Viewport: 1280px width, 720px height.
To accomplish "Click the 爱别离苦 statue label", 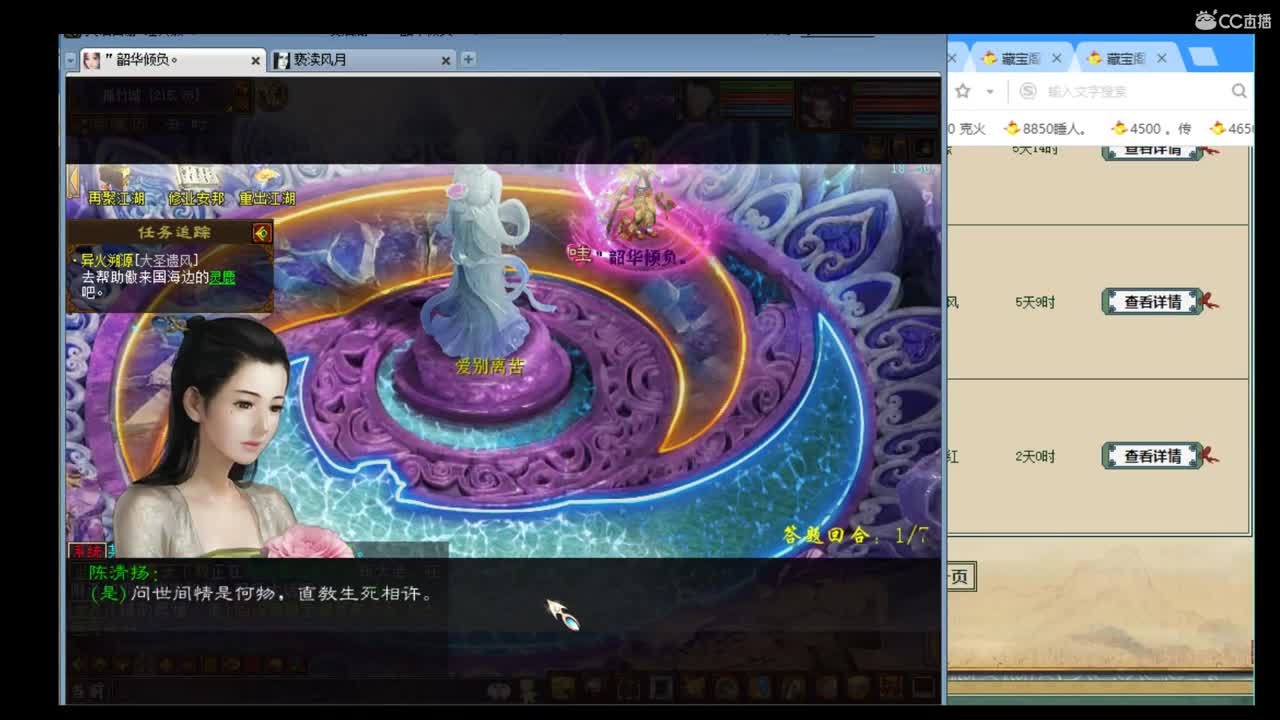I will tap(490, 367).
